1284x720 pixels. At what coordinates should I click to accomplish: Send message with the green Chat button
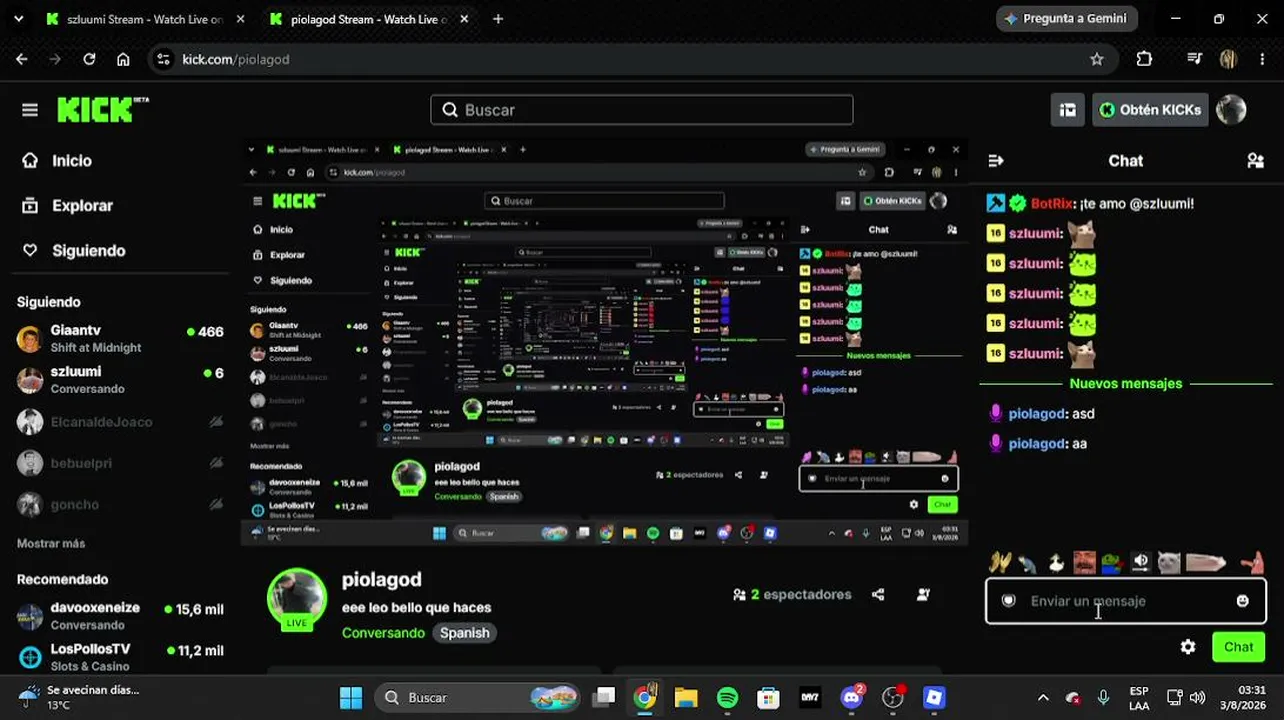click(1238, 647)
